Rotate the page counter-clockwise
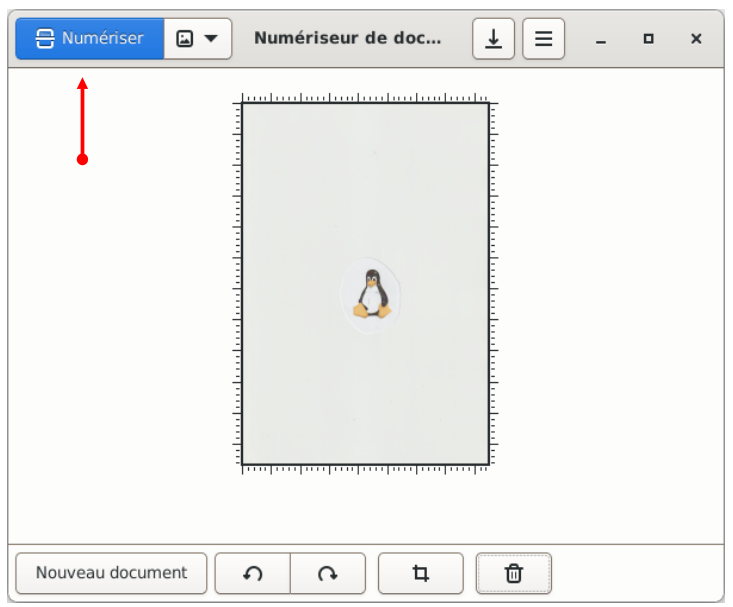 (252, 573)
